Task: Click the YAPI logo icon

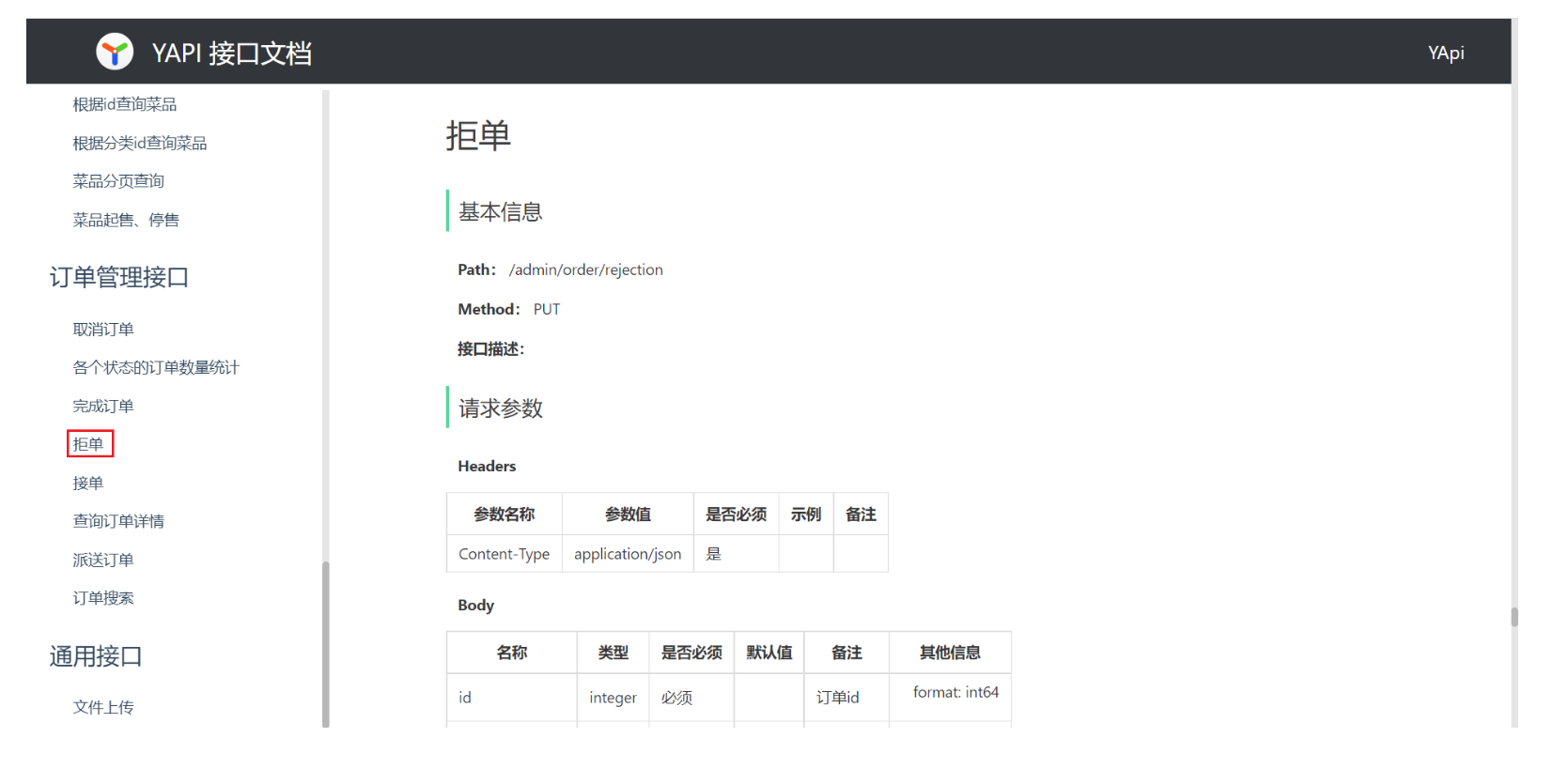Action: (115, 52)
